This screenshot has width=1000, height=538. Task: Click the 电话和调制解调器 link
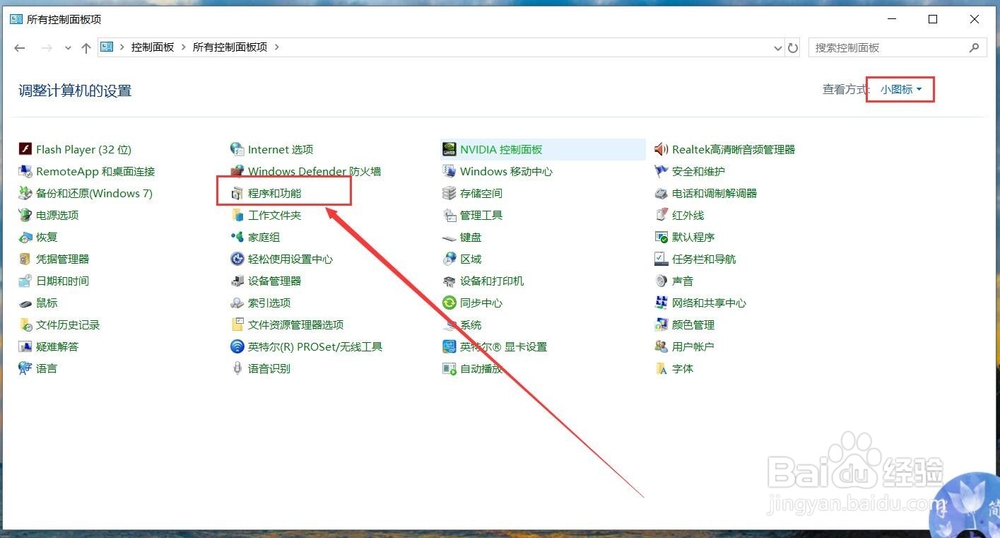pos(714,193)
